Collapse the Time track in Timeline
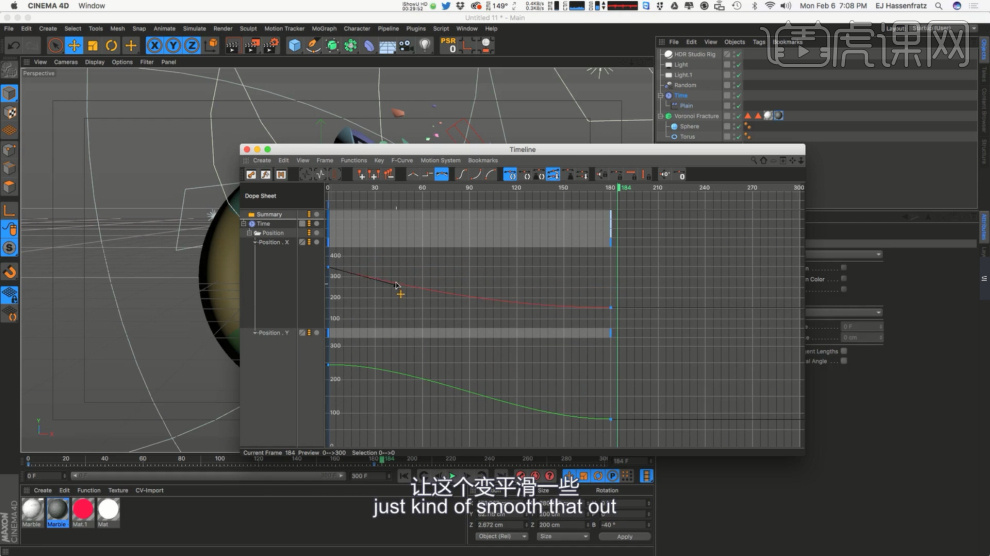990x556 pixels. click(x=244, y=223)
